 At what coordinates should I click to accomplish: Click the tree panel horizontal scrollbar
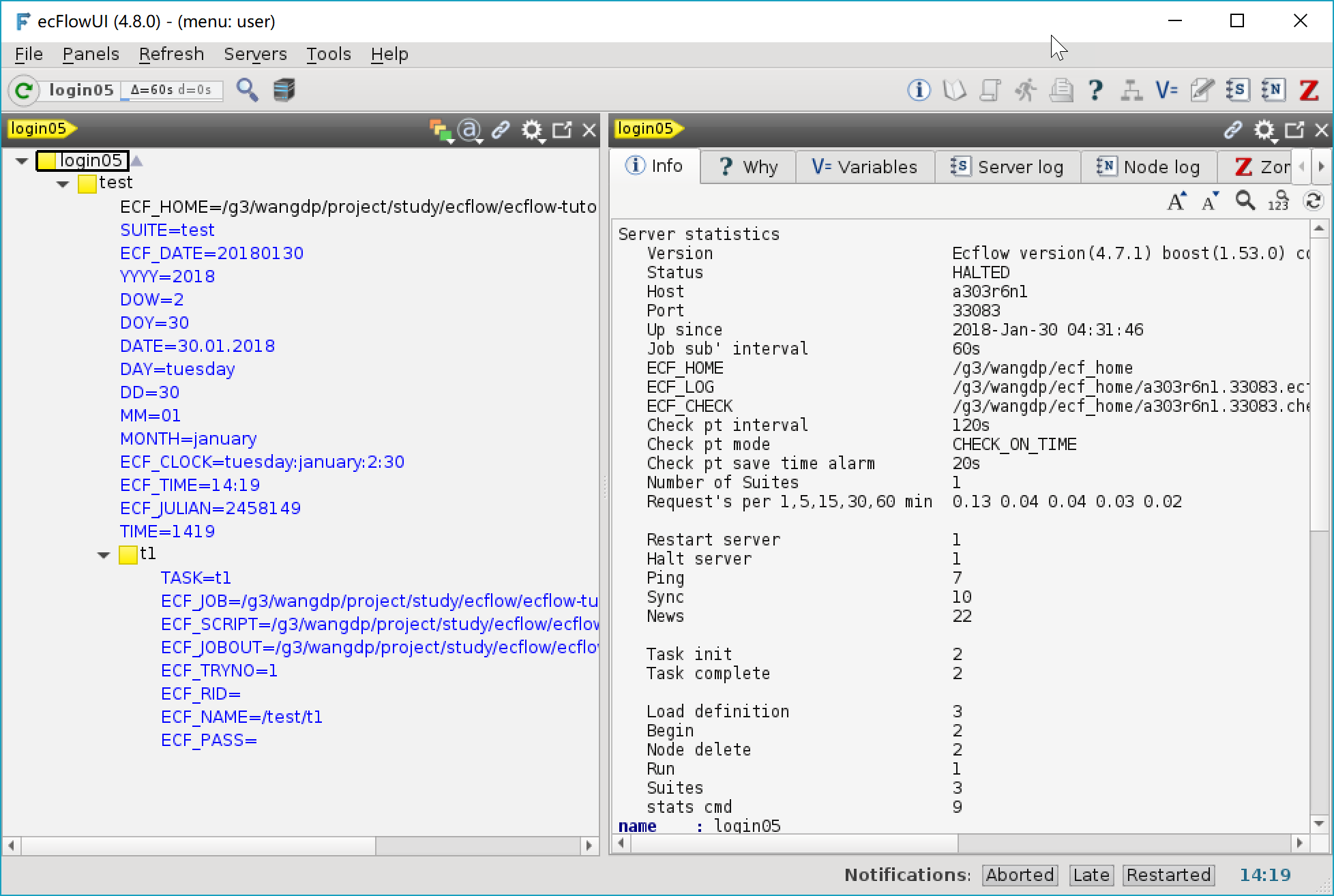tap(198, 846)
